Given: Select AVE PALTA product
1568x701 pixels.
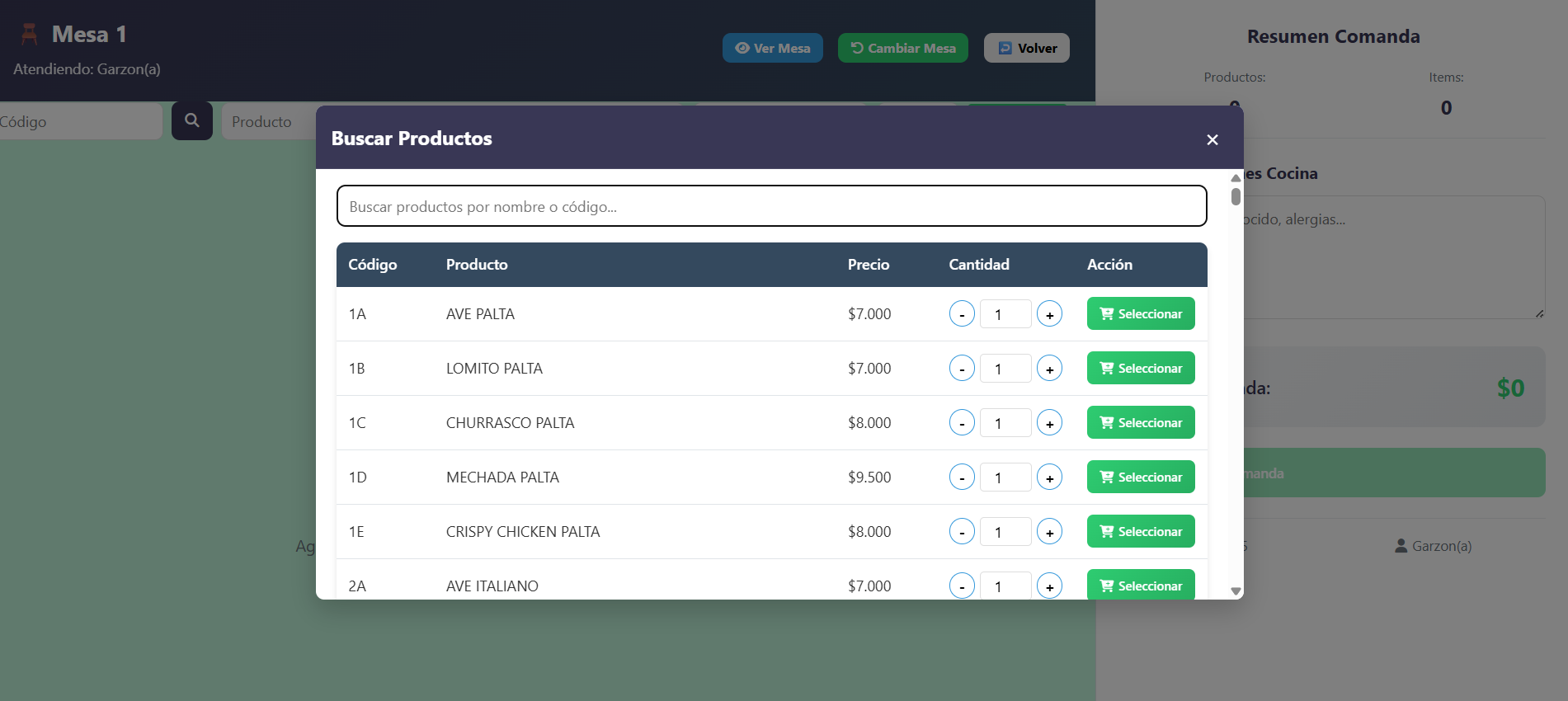Looking at the screenshot, I should click(x=1140, y=313).
